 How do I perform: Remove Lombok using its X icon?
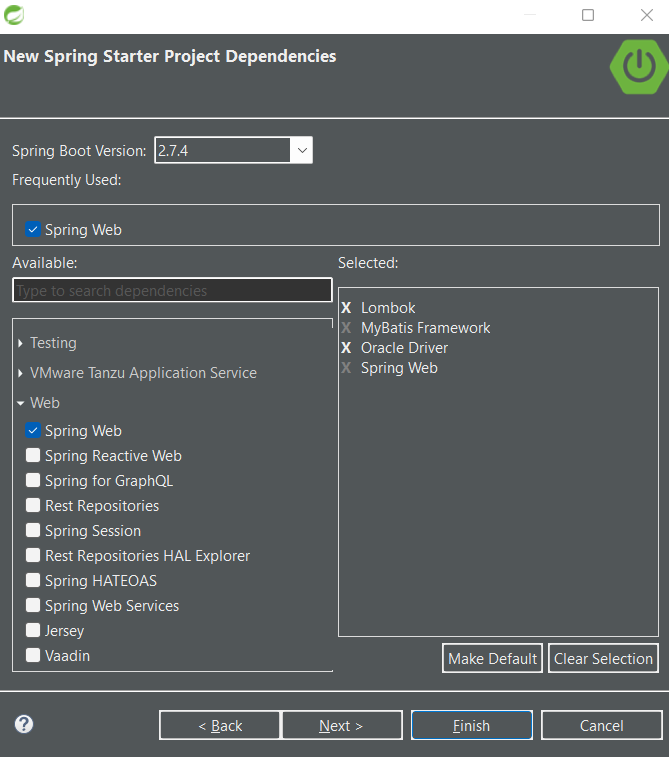coord(346,308)
